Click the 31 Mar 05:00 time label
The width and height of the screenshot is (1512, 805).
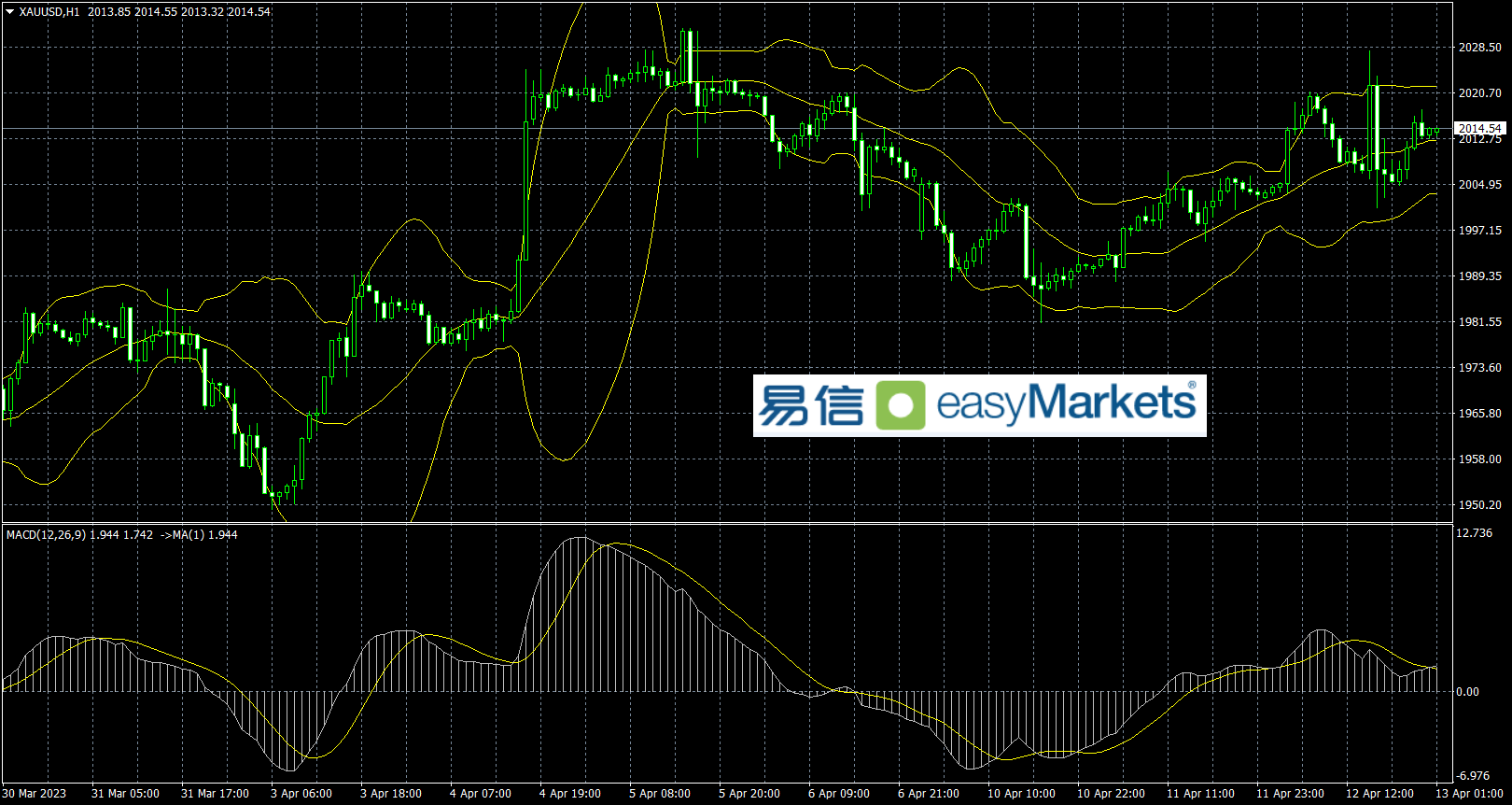pos(125,794)
